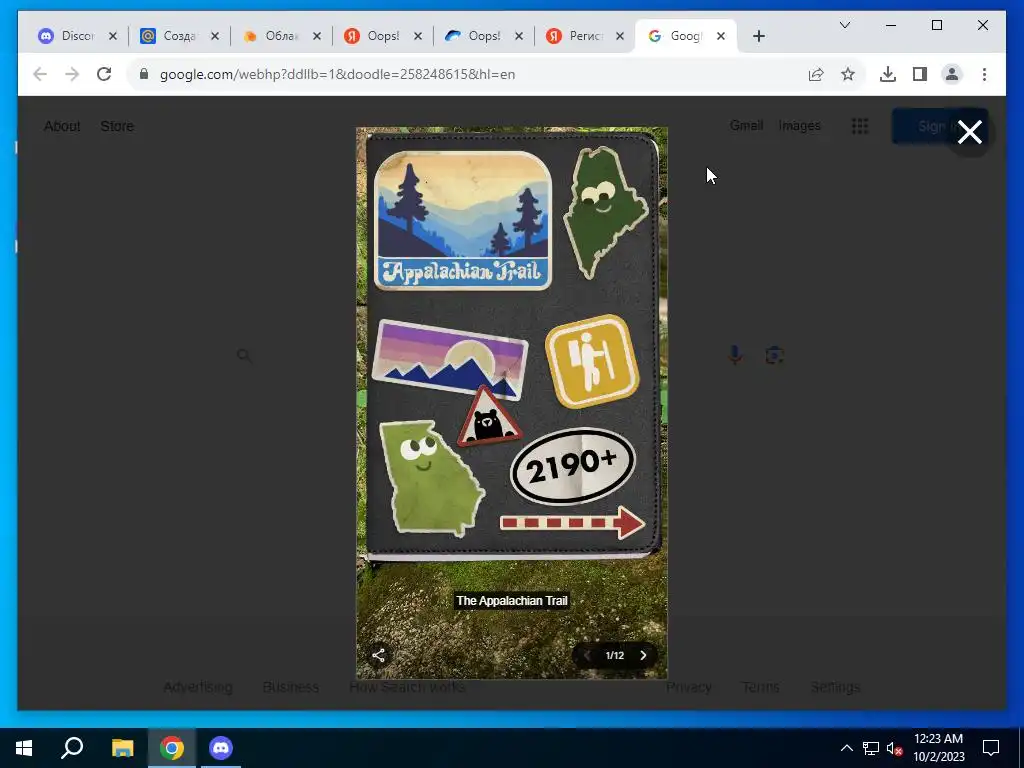1024x768 pixels.
Task: Open the Store link
Action: tap(117, 126)
